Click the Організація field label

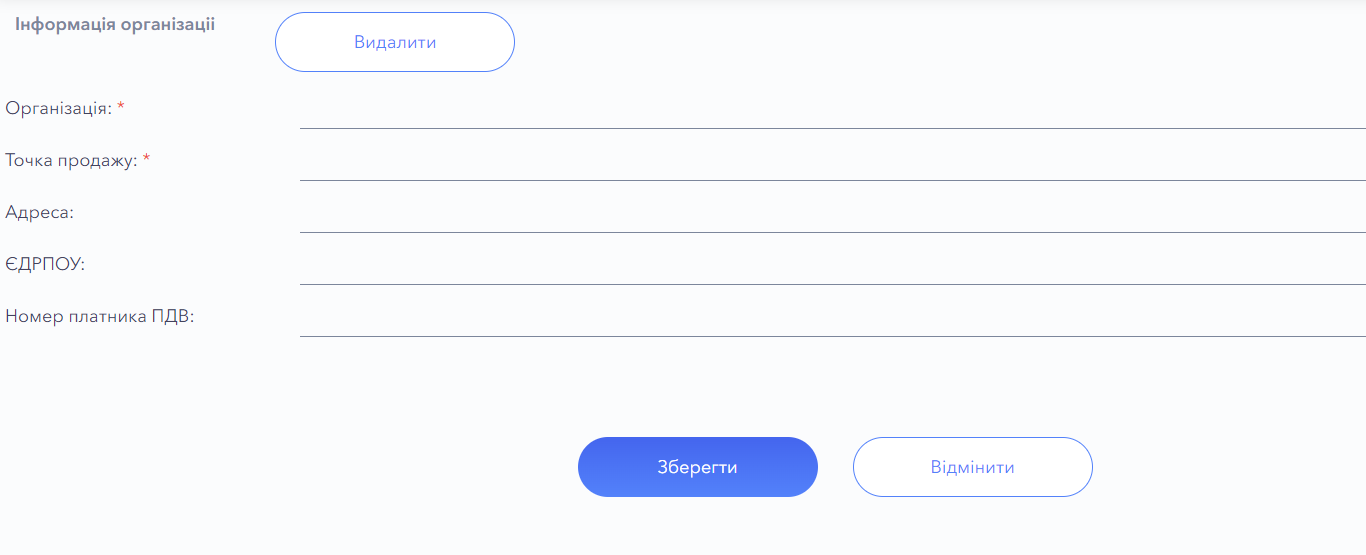(58, 108)
